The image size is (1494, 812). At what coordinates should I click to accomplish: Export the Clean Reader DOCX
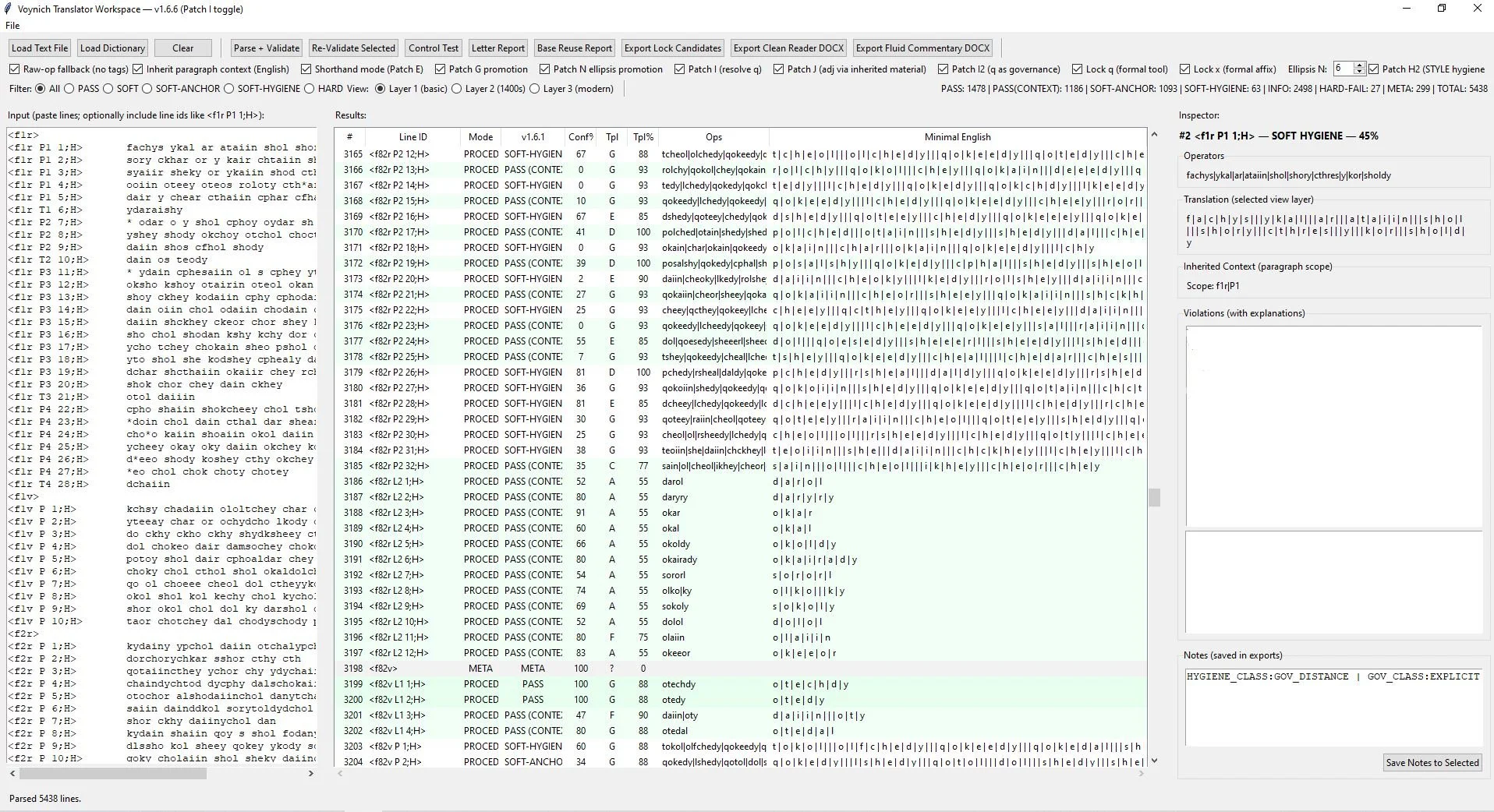point(787,48)
